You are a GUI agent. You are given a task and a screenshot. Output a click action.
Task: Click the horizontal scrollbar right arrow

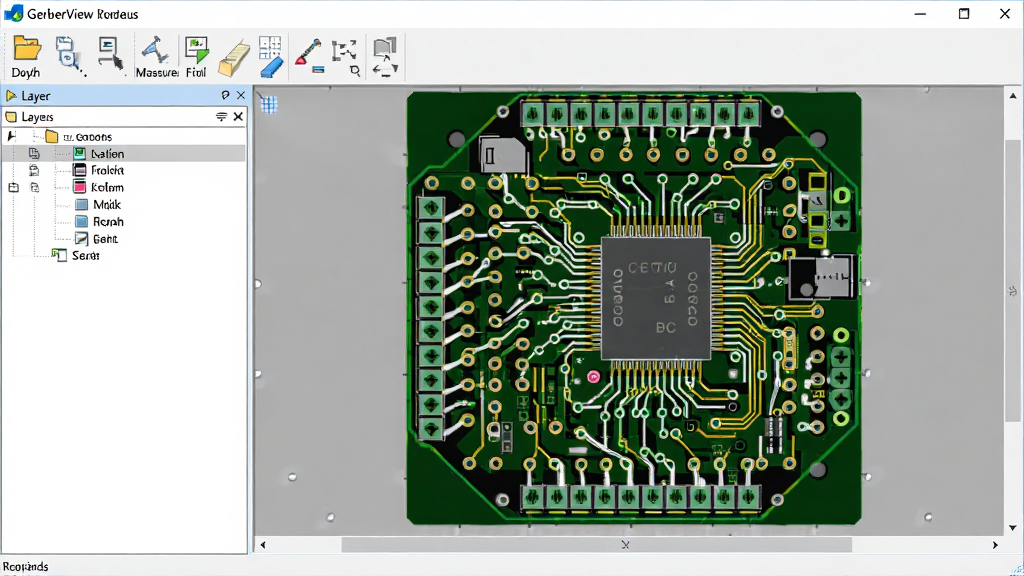click(x=995, y=545)
